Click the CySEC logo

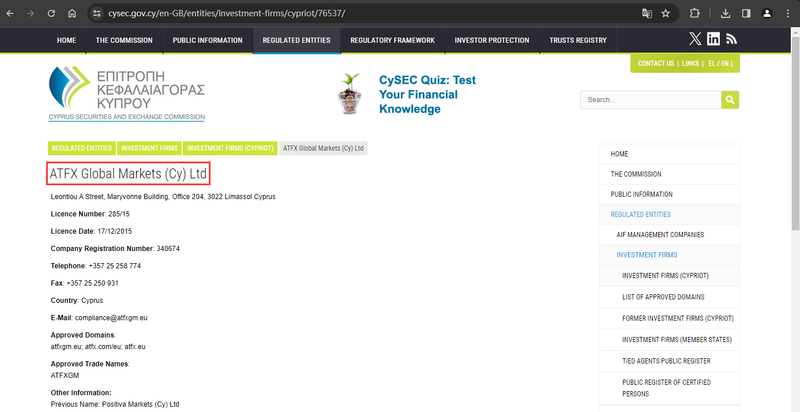pyautogui.click(x=127, y=94)
